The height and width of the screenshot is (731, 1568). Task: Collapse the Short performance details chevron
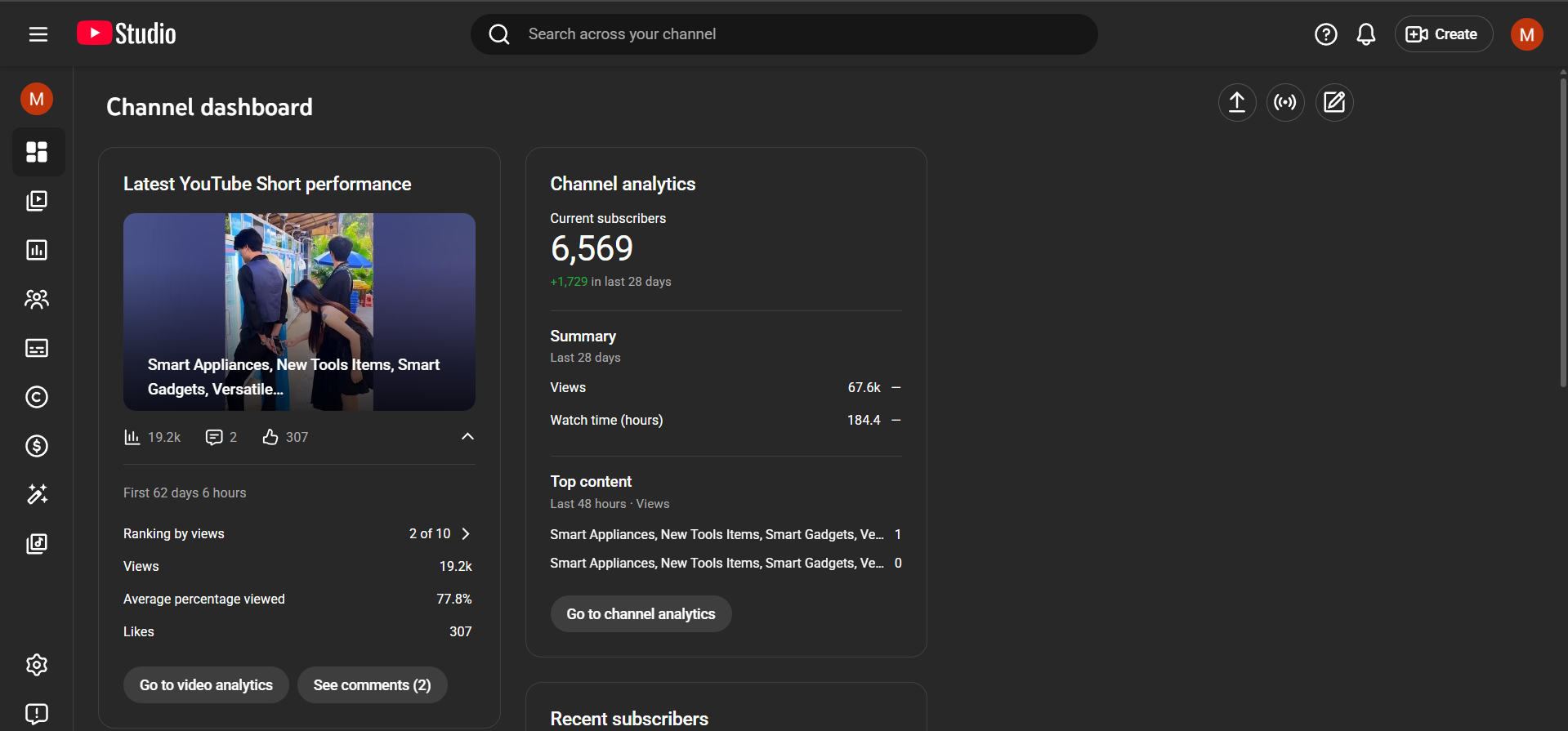[x=467, y=437]
